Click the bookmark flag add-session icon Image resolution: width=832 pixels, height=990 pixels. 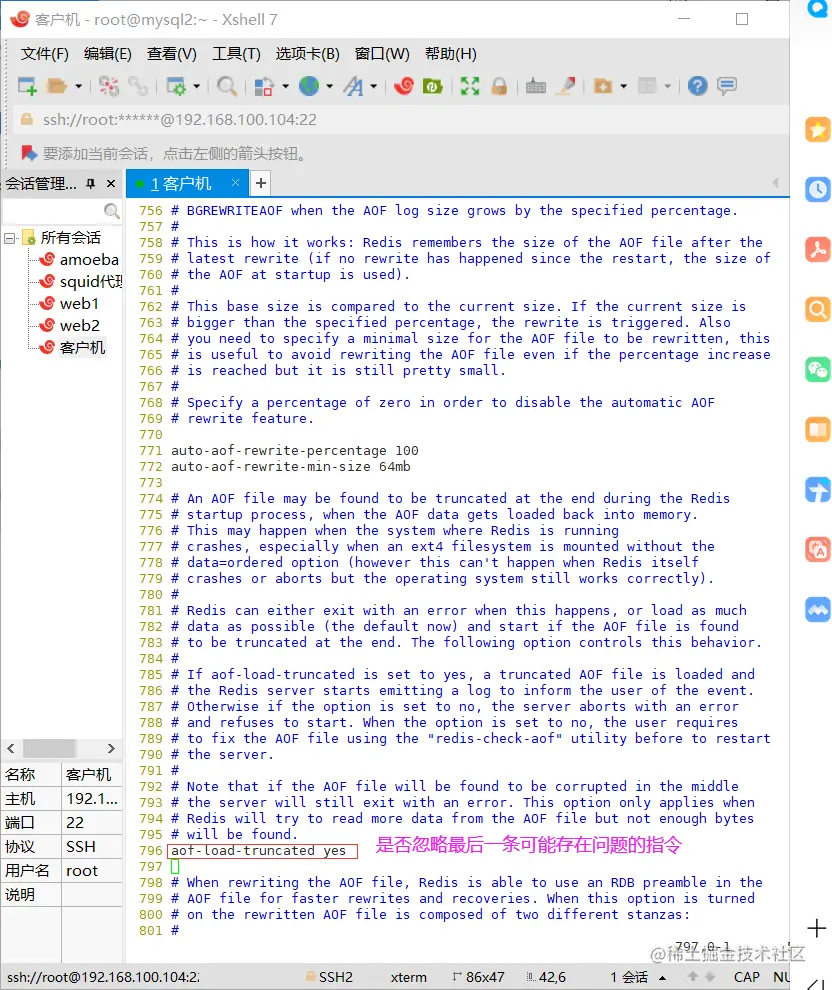click(28, 153)
